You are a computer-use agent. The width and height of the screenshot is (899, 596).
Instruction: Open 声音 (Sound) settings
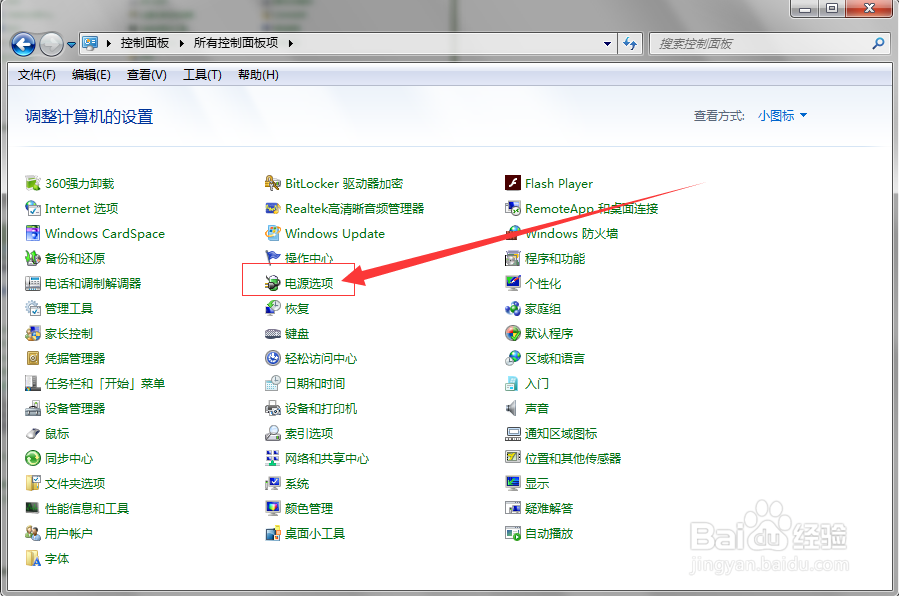point(537,408)
